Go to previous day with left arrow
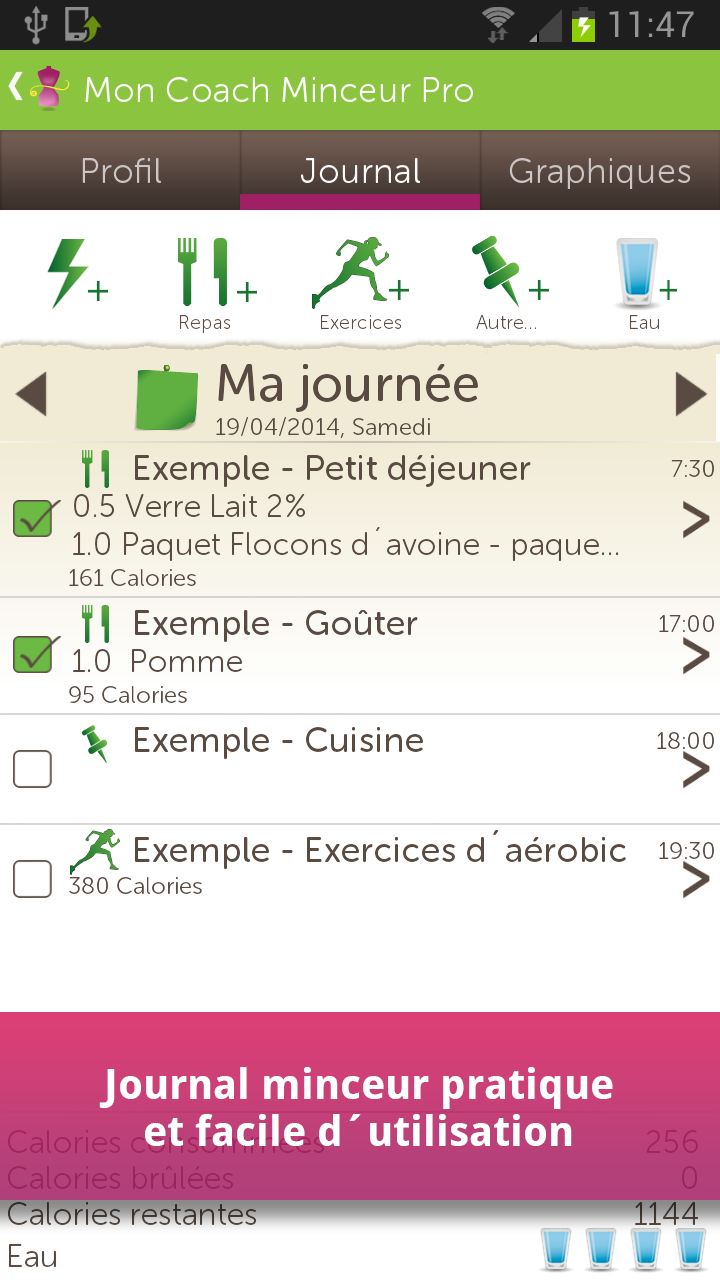 (x=32, y=394)
